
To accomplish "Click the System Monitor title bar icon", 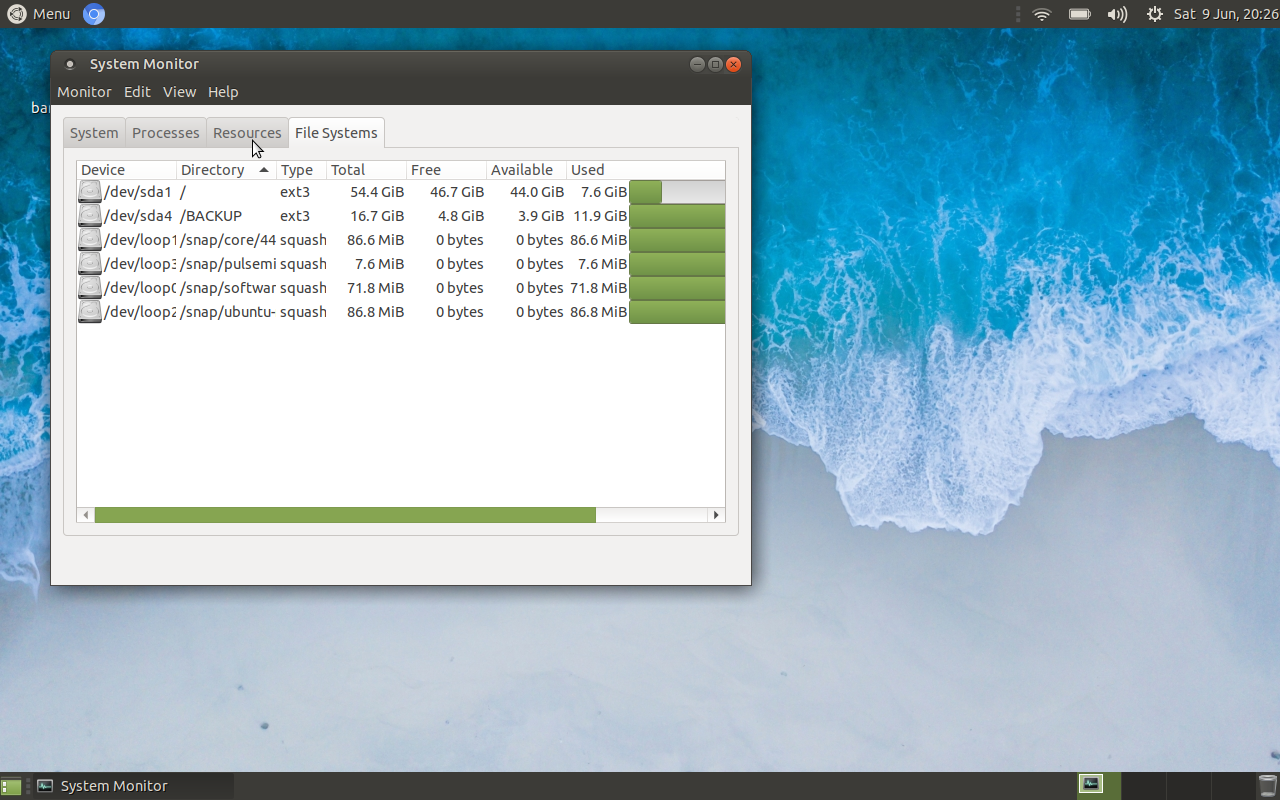I will click(x=69, y=64).
